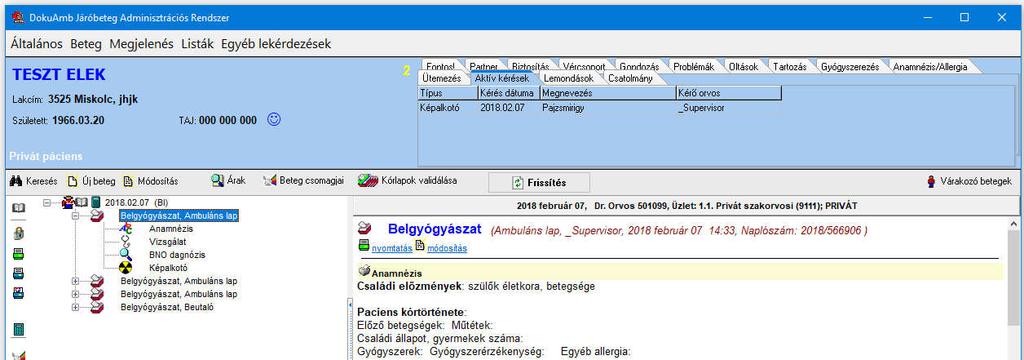The height and width of the screenshot is (360, 1024).
Task: Click the smiley face icon beside TAJ number
Action: [x=274, y=120]
